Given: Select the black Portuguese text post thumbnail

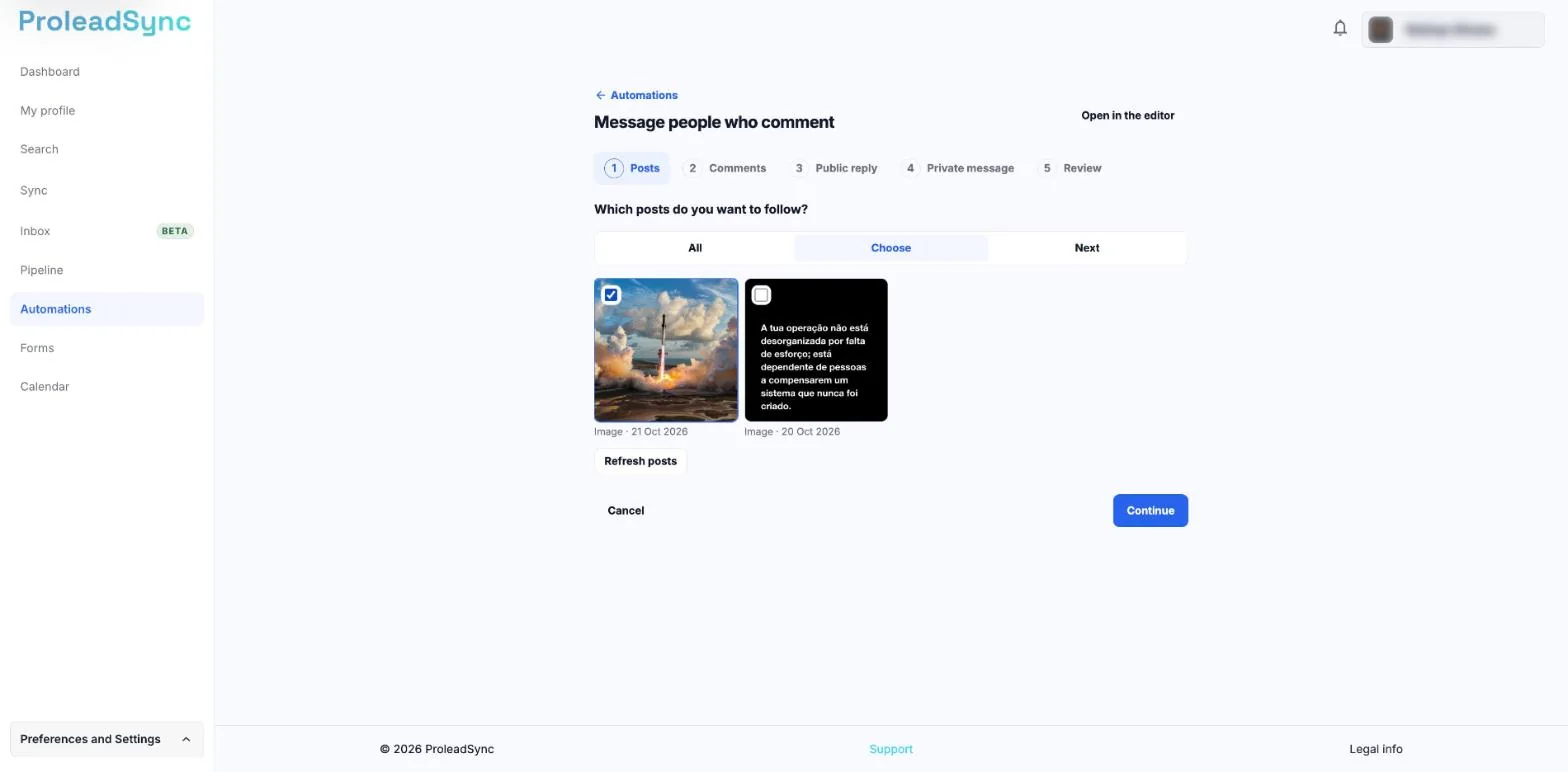Looking at the screenshot, I should coord(816,350).
